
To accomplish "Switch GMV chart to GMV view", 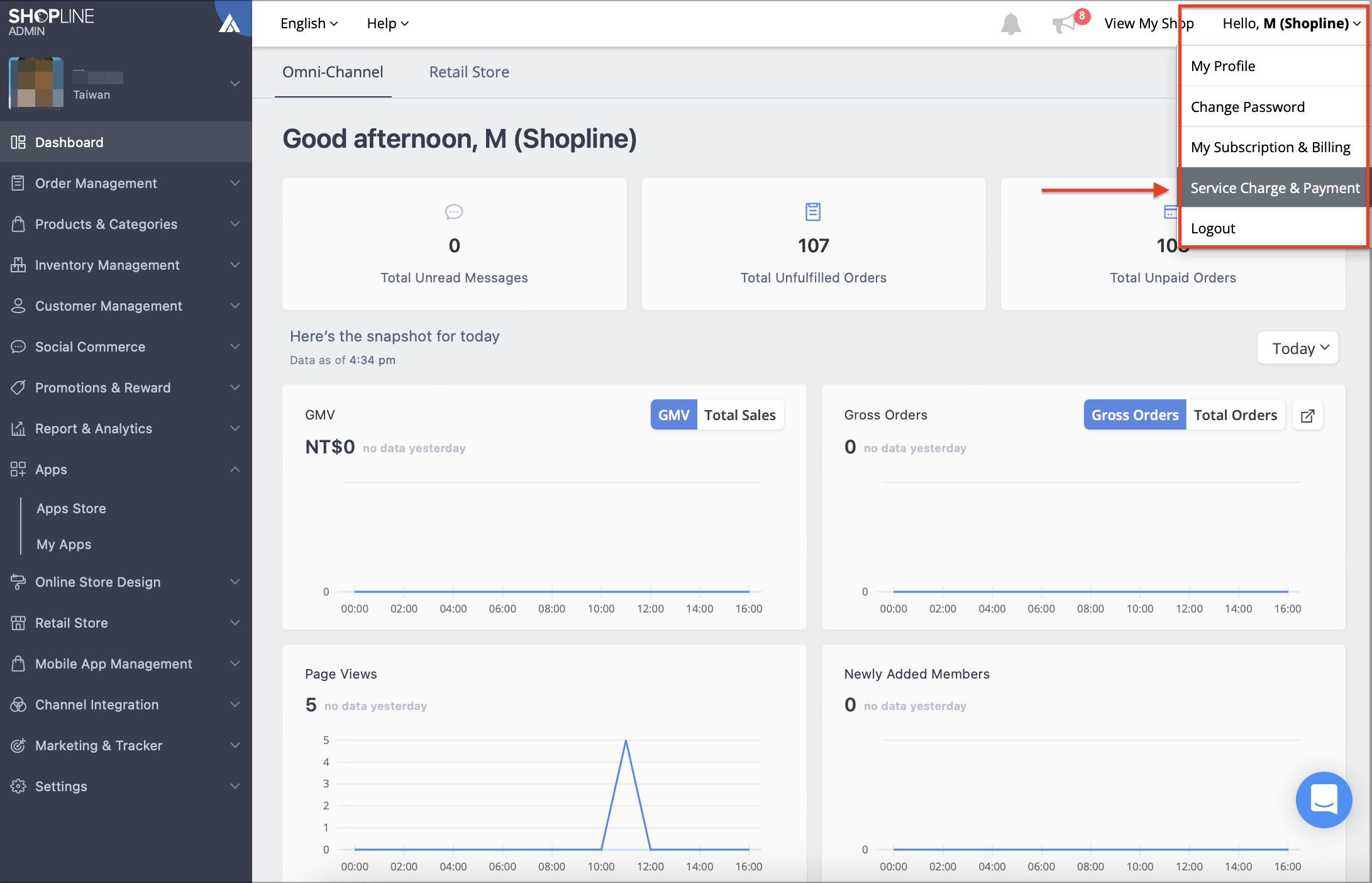I will click(x=673, y=415).
